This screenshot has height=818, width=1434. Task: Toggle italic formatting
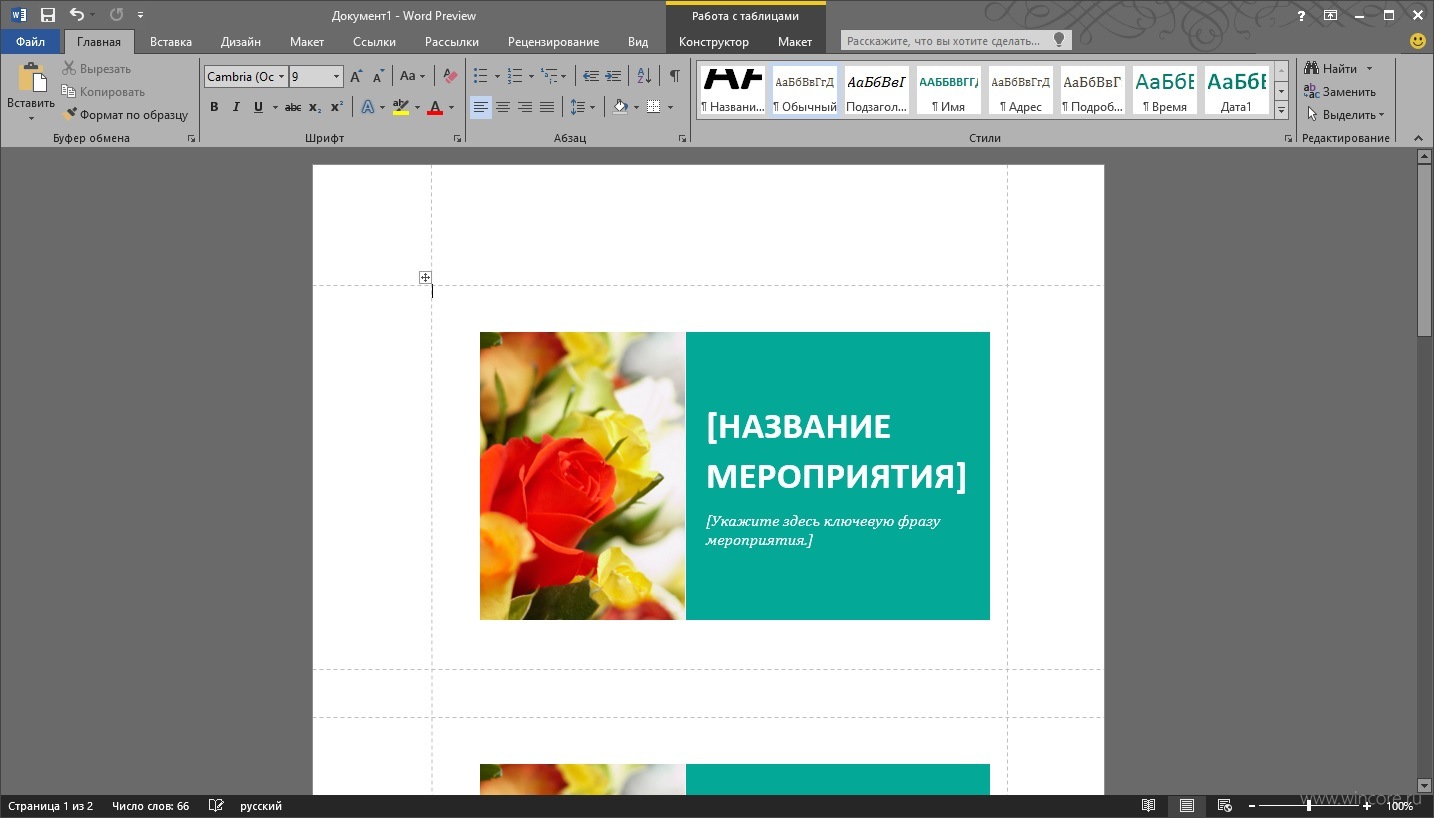pyautogui.click(x=236, y=107)
